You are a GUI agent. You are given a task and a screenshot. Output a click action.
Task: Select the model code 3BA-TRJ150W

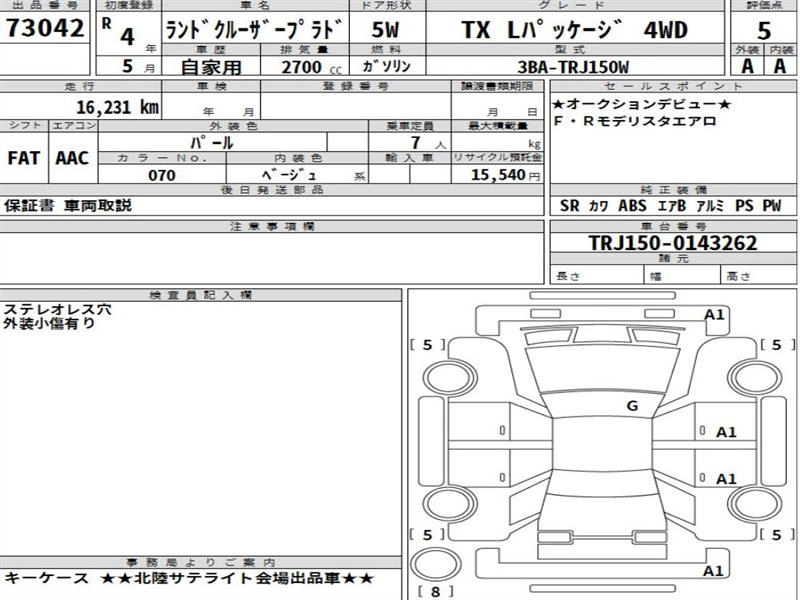(573, 67)
